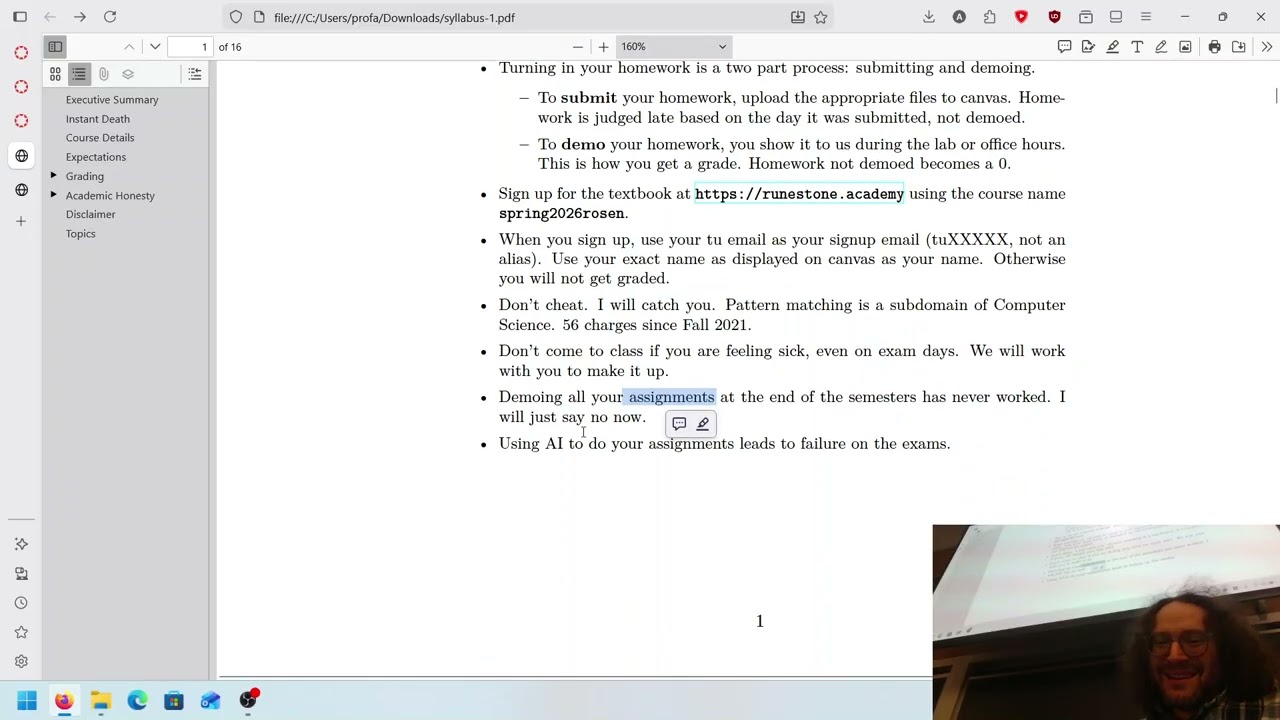The image size is (1280, 720).
Task: Open Firefox downloads panel
Action: click(x=929, y=17)
